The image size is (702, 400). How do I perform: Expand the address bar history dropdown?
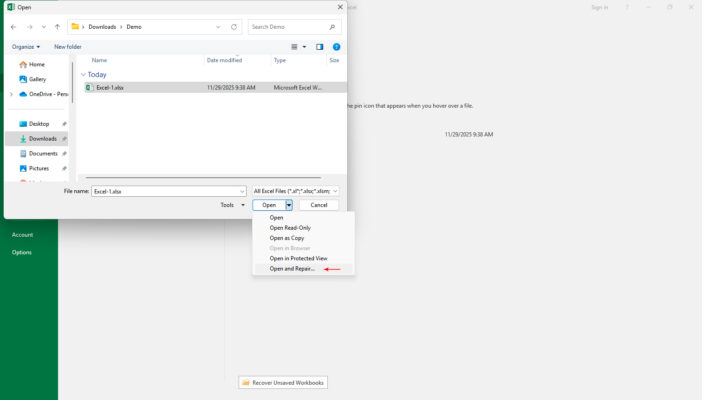coord(218,27)
